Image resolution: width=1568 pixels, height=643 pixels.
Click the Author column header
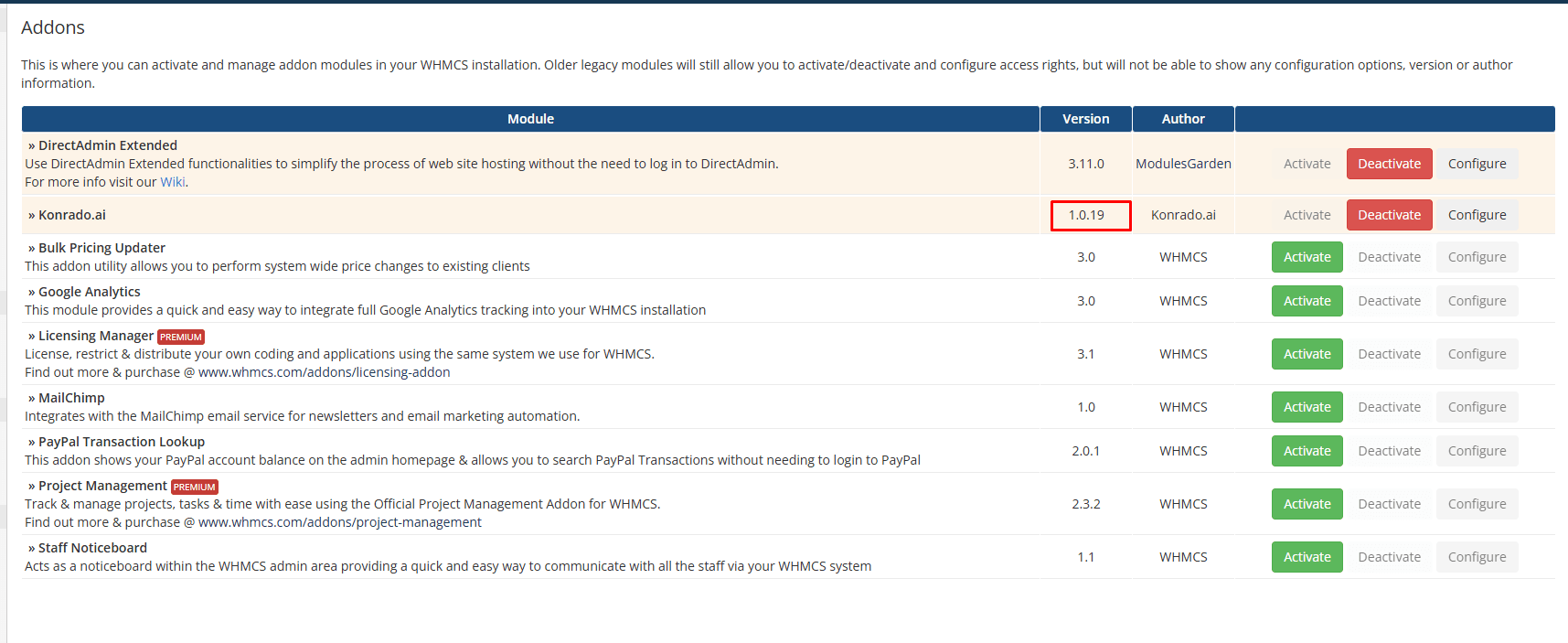click(1183, 119)
